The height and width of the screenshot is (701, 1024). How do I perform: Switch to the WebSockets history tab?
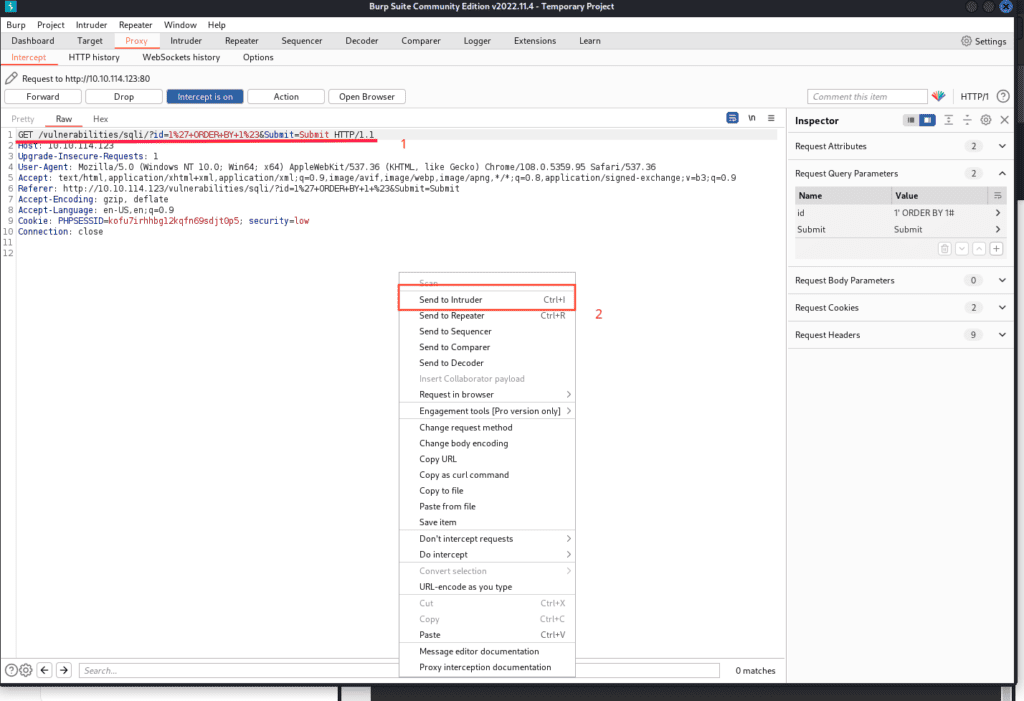(181, 57)
